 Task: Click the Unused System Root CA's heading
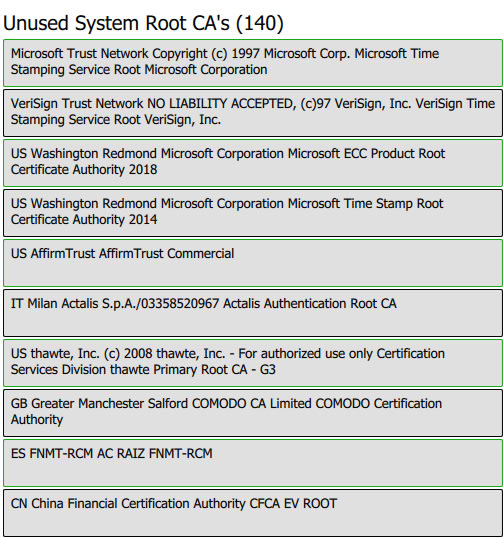coord(143,23)
